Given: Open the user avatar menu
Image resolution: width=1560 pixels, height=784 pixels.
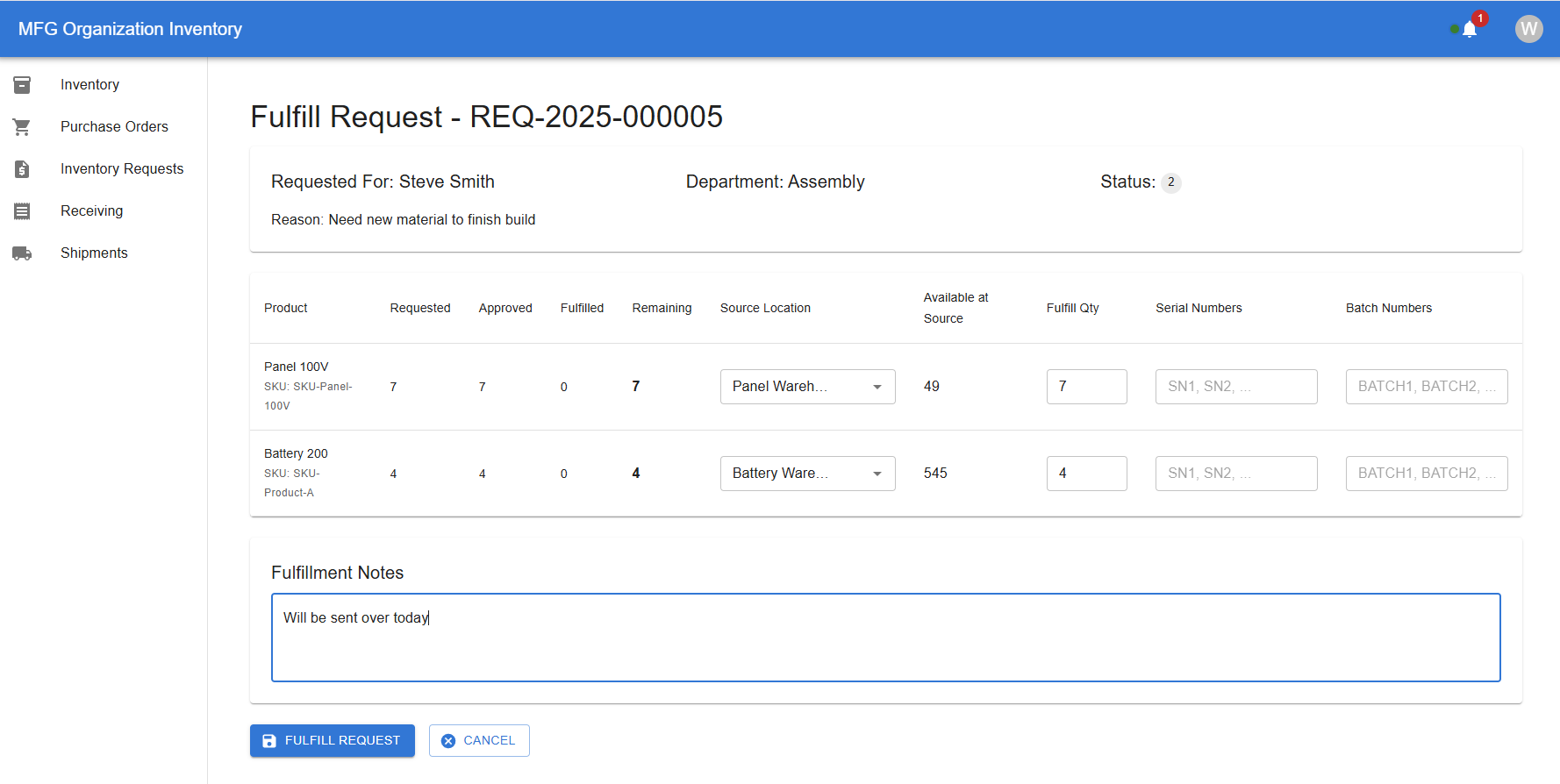Looking at the screenshot, I should 1528,29.
